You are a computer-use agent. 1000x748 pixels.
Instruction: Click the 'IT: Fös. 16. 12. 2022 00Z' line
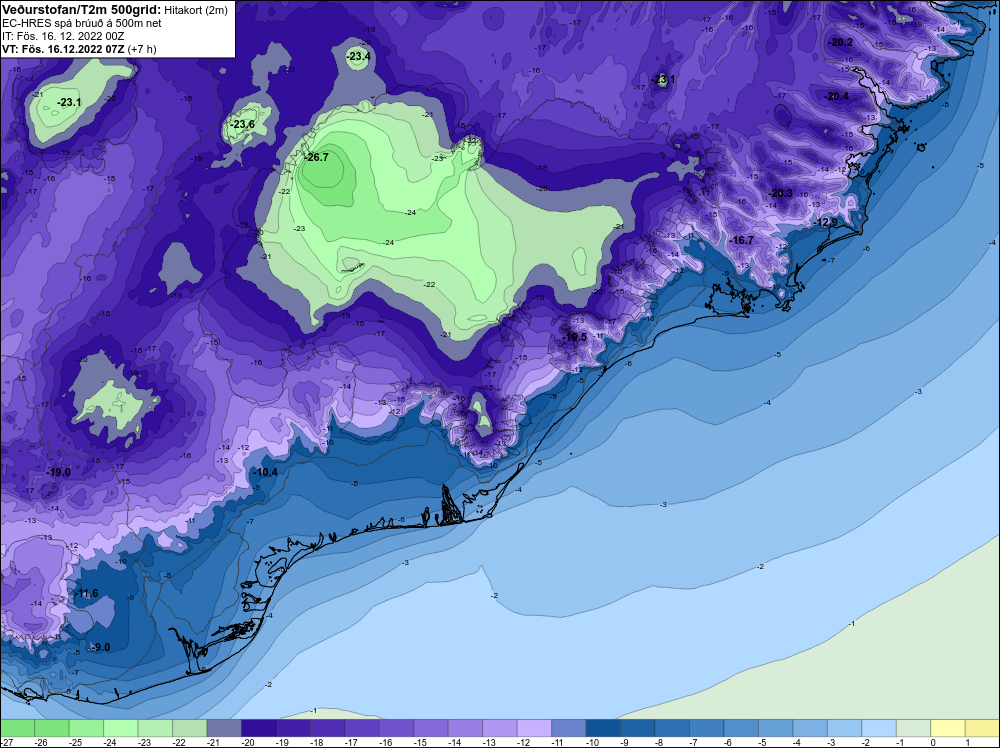tap(64, 36)
